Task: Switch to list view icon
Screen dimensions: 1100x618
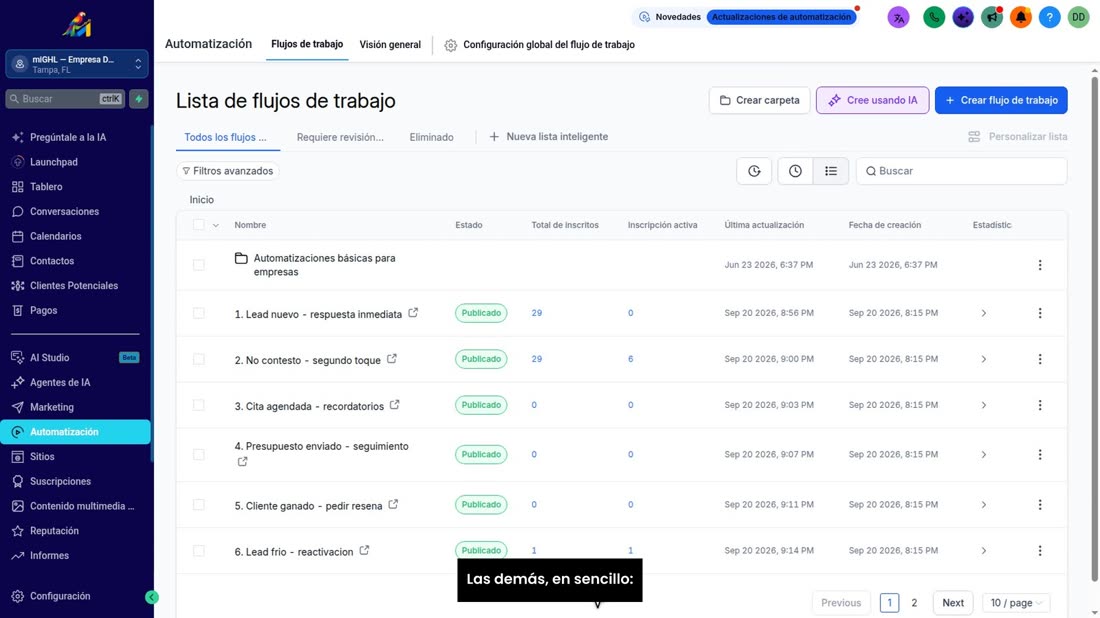Action: point(831,171)
